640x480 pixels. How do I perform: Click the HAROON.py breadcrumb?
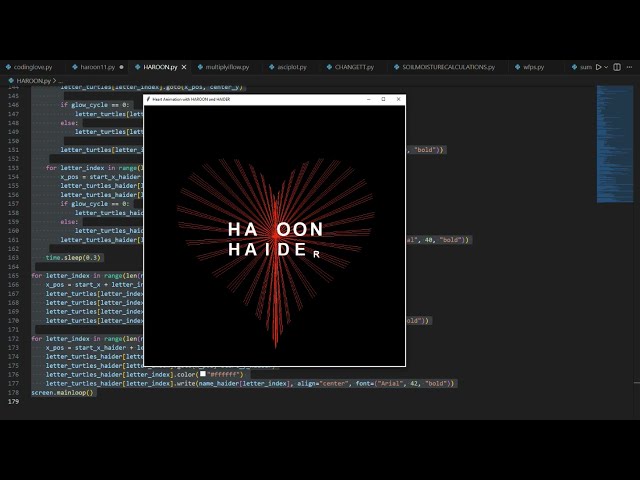tap(33, 81)
